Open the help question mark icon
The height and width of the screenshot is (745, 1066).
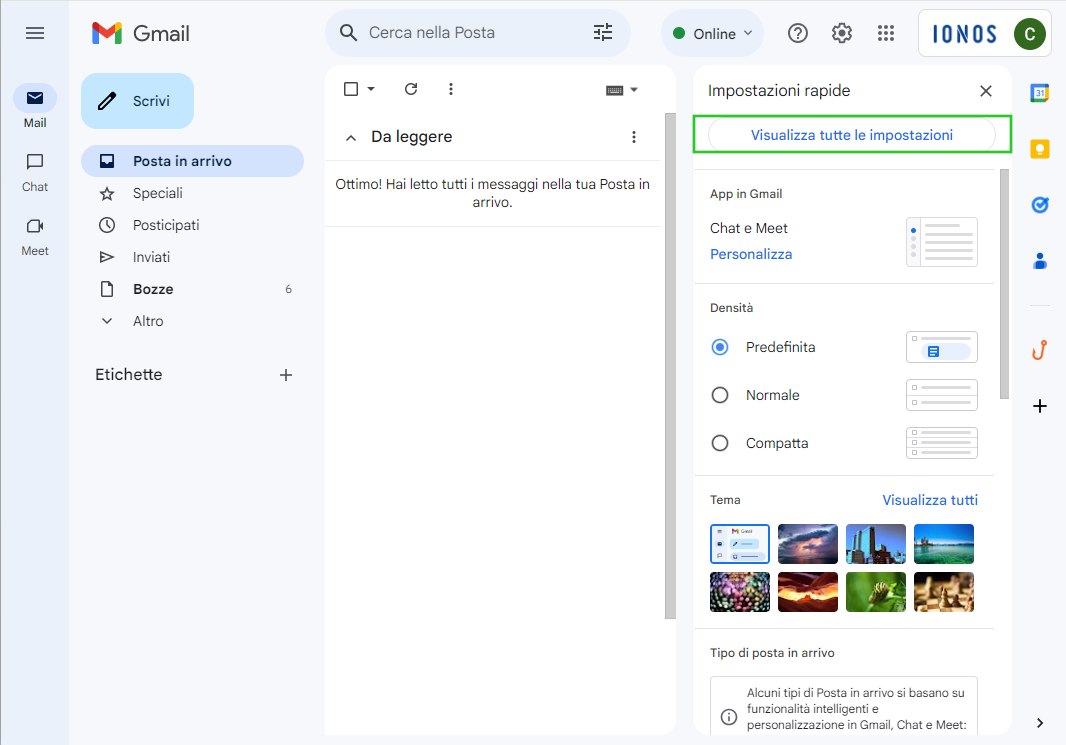coord(797,33)
